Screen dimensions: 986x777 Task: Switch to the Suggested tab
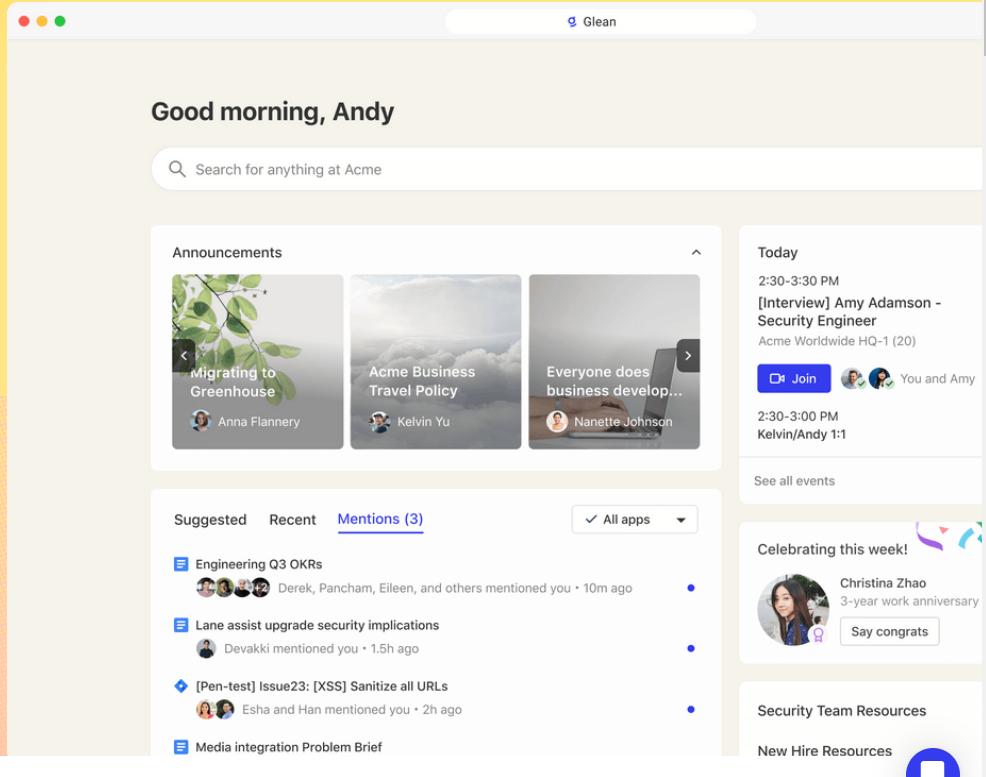pyautogui.click(x=210, y=520)
